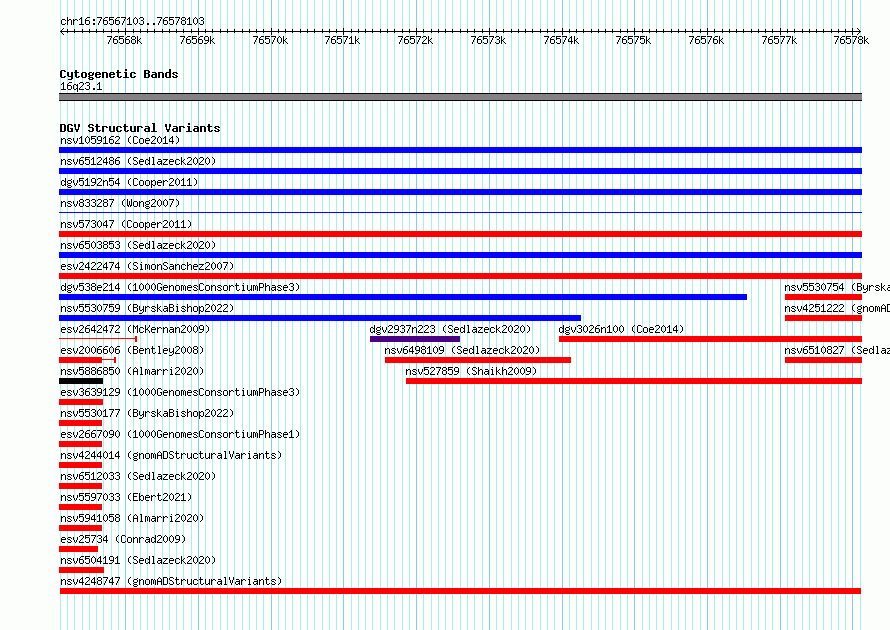This screenshot has width=890, height=630.
Task: Open the nsv6503853 (Sedlazeck2020) label
Action: pyautogui.click(x=138, y=245)
